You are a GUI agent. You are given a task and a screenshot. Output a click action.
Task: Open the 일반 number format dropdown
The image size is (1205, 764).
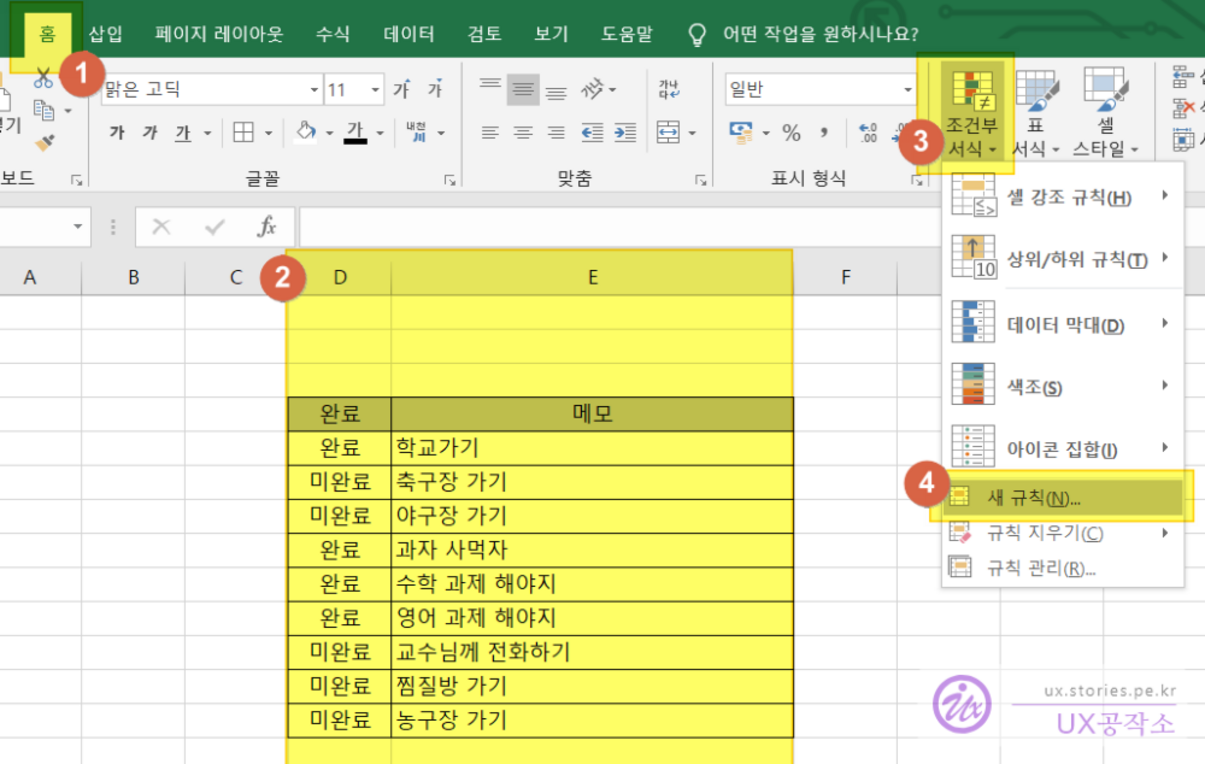pyautogui.click(x=908, y=90)
